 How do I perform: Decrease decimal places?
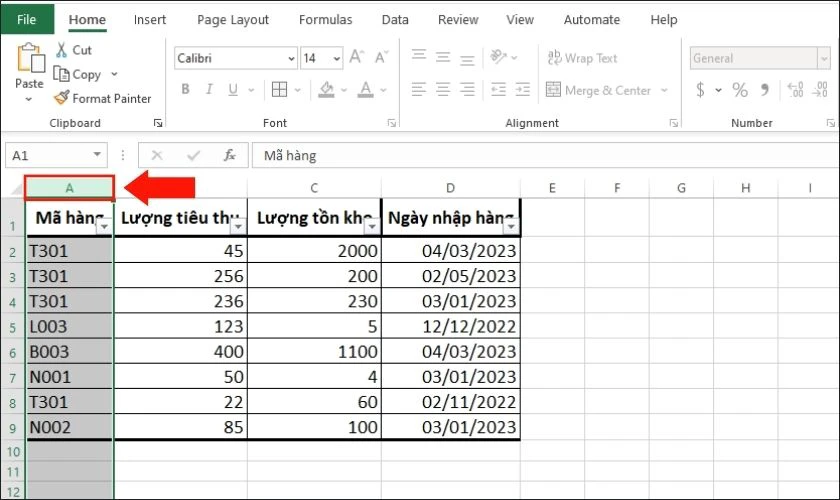[820, 89]
